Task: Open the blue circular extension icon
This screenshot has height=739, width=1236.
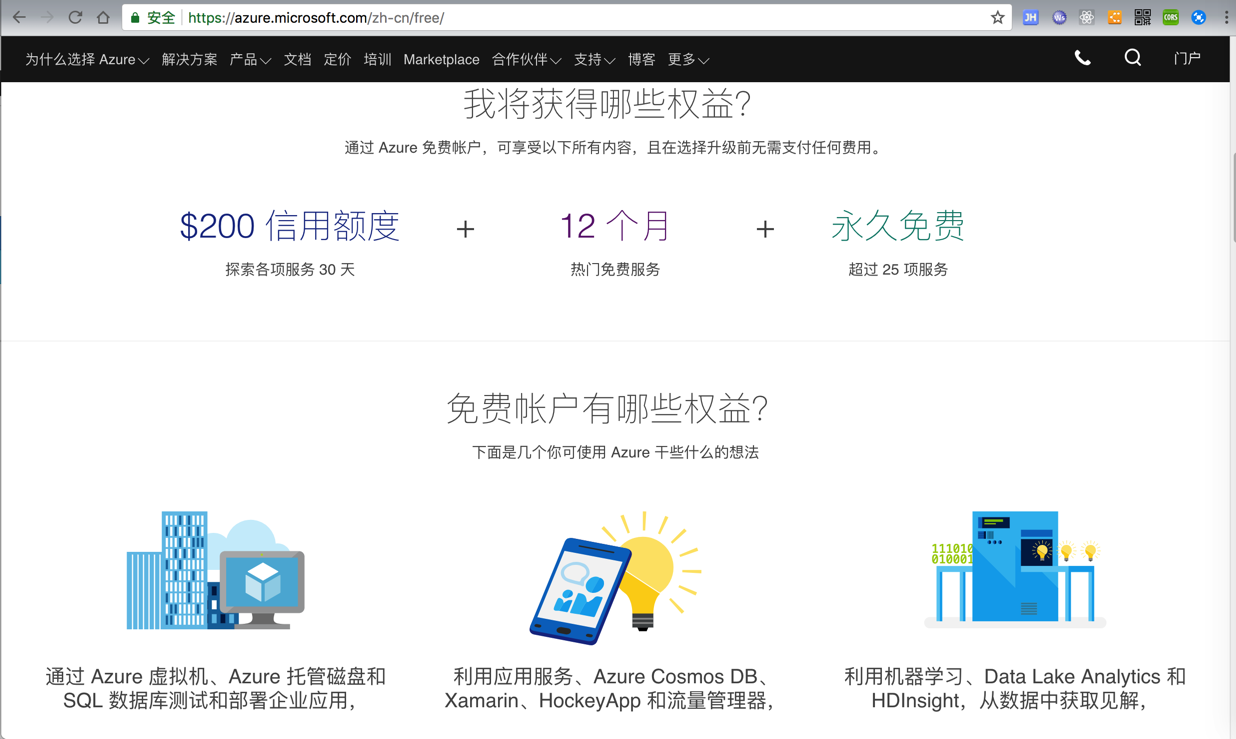Action: pos(1198,17)
